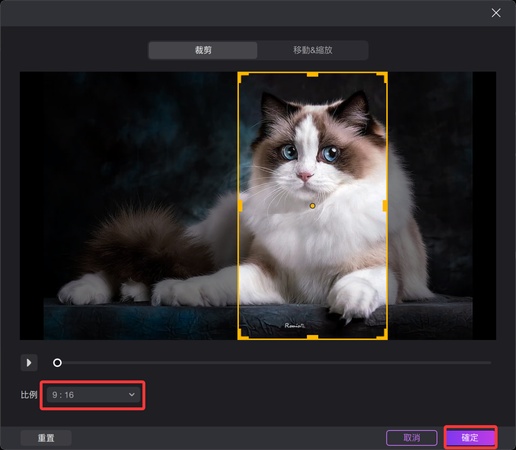Viewport: 516px width, 450px height.
Task: Click the play button below the preview
Action: click(29, 362)
